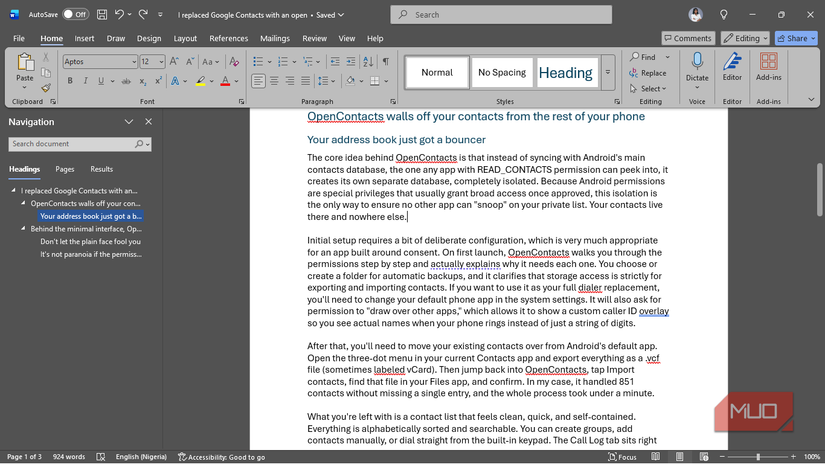Decrease paragraph indent
Viewport: 825px width, 464px height.
pyautogui.click(x=335, y=62)
